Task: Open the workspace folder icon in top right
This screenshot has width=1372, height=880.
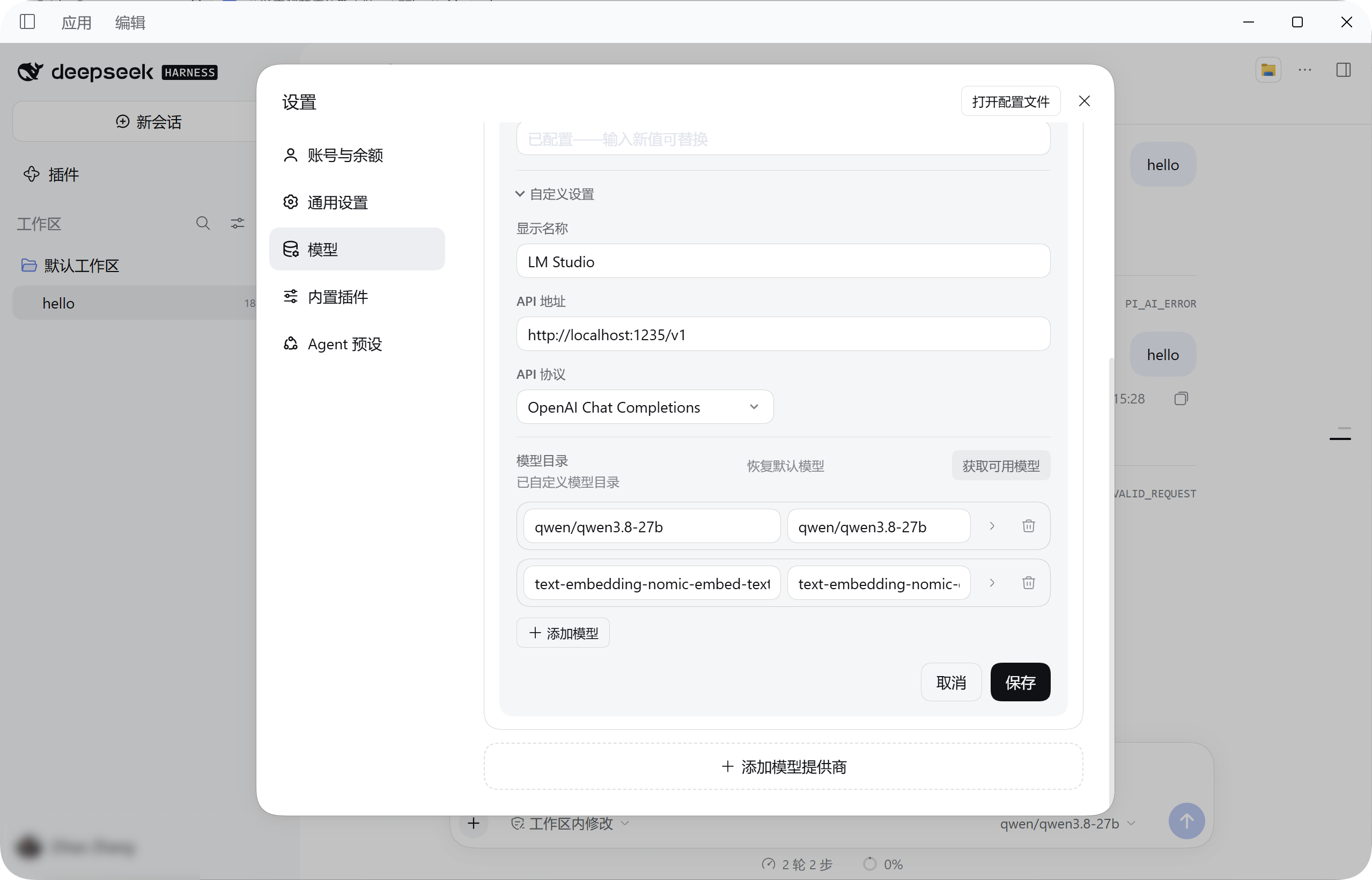Action: pos(1268,70)
